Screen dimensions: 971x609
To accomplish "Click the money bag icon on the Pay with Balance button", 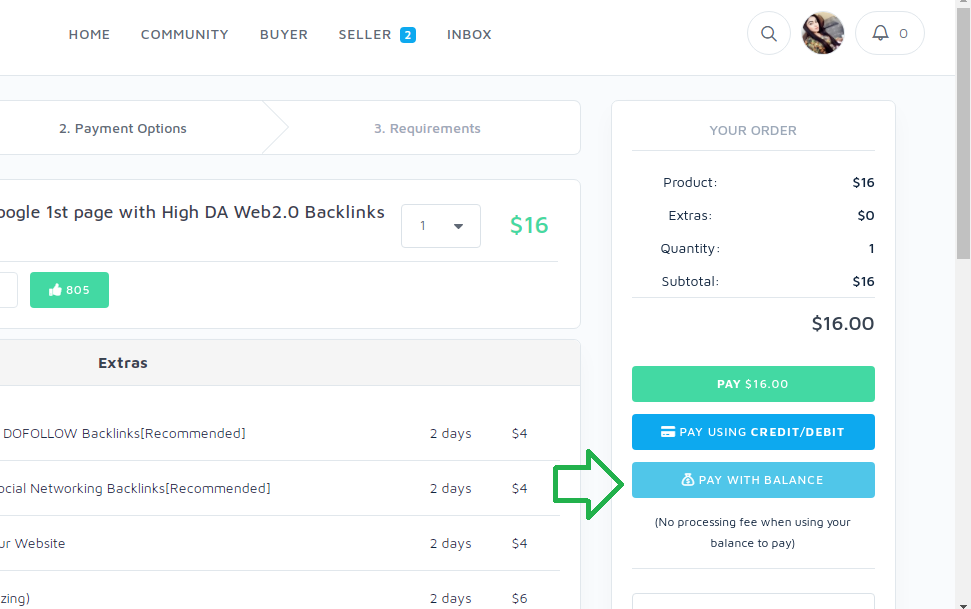I will [688, 480].
